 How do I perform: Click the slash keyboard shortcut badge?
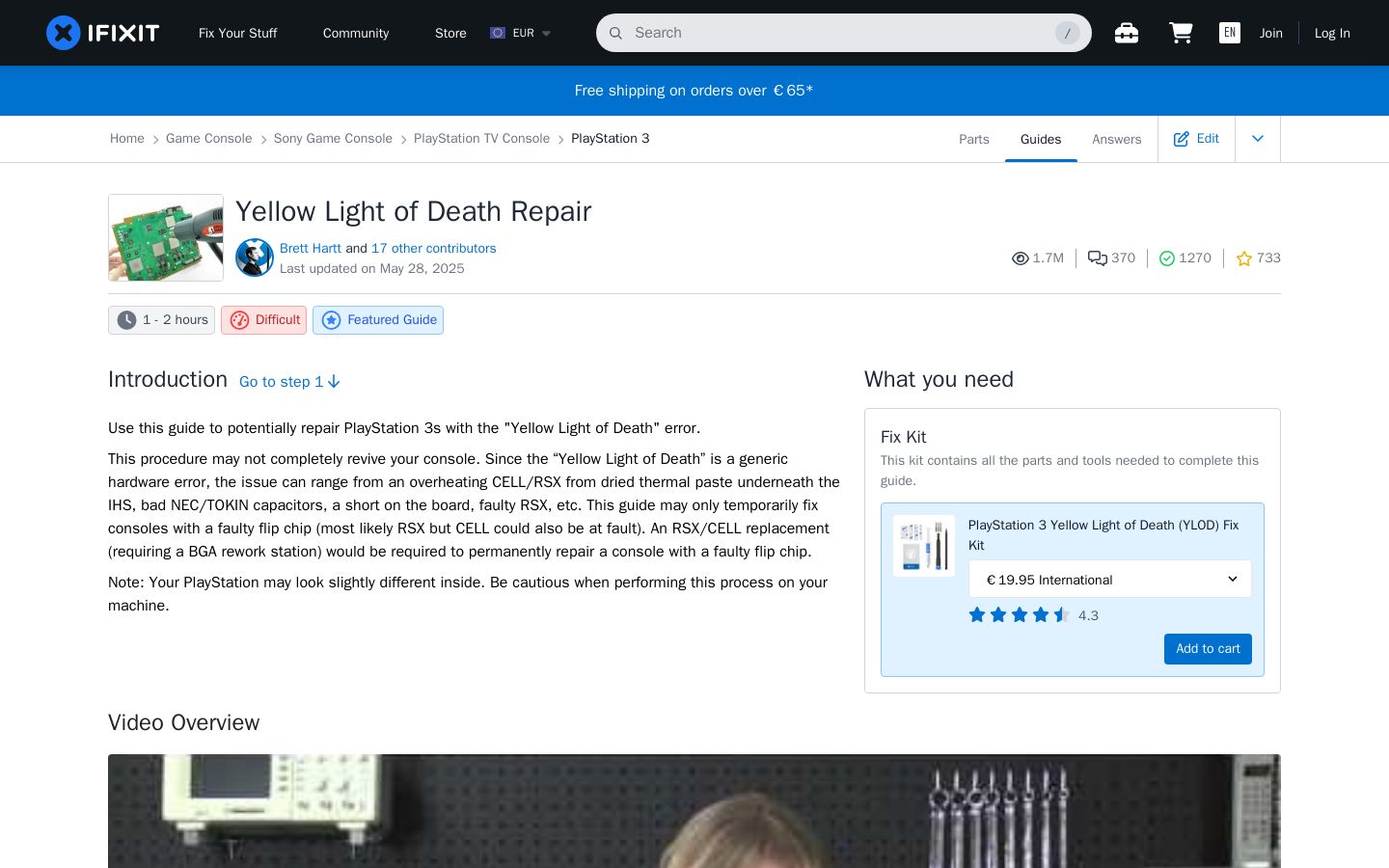[1067, 33]
